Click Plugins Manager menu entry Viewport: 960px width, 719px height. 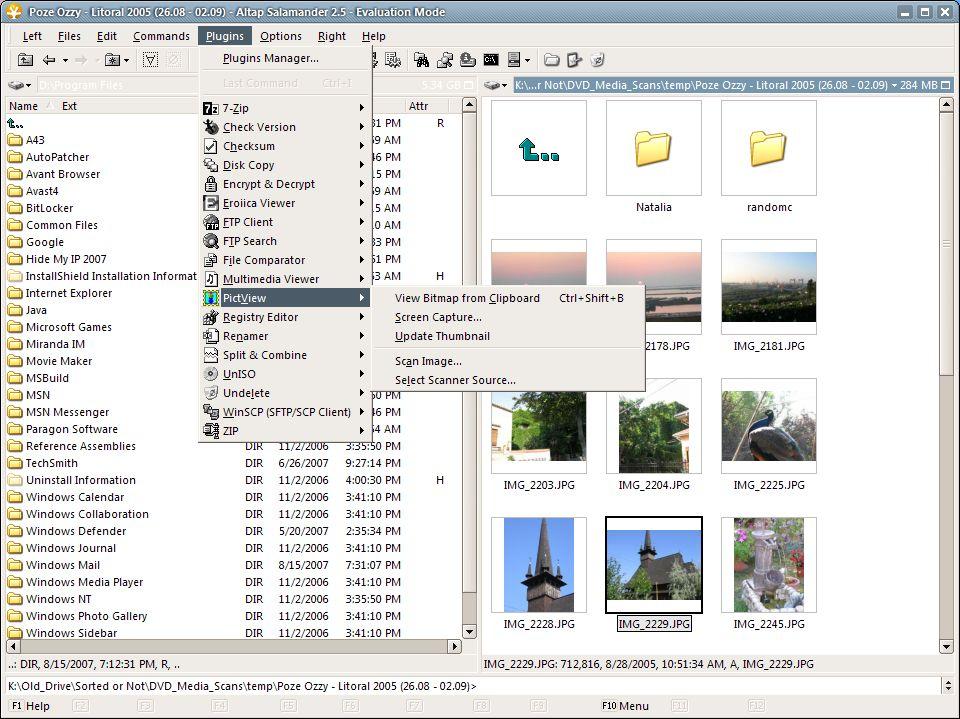tap(270, 58)
